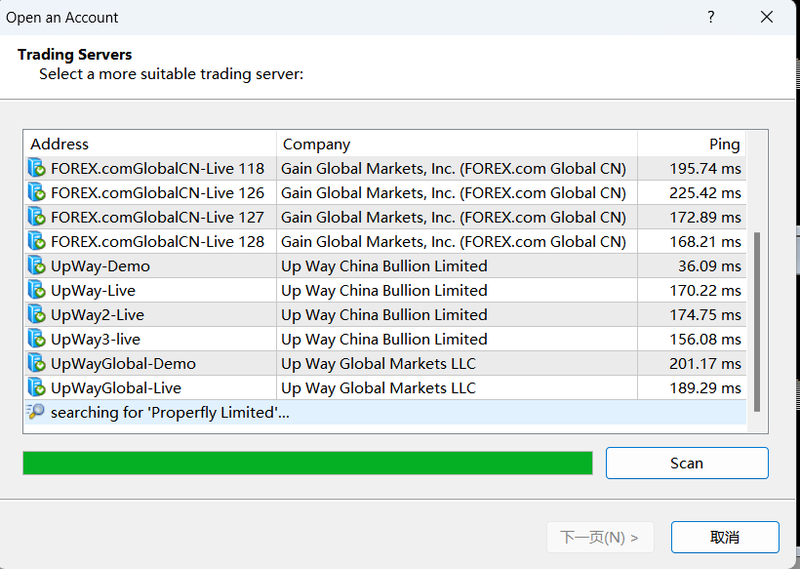Image resolution: width=800 pixels, height=569 pixels.
Task: Click the 195.74 ms ping value
Action: 705,168
